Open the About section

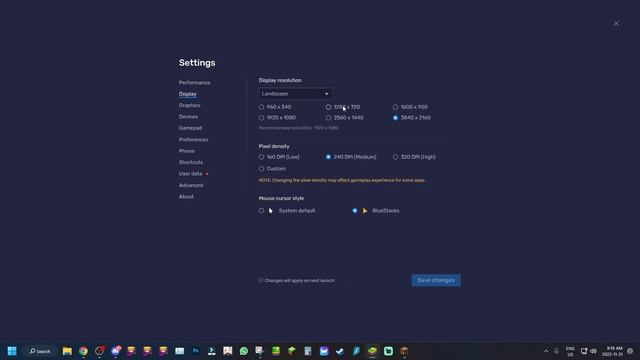186,197
